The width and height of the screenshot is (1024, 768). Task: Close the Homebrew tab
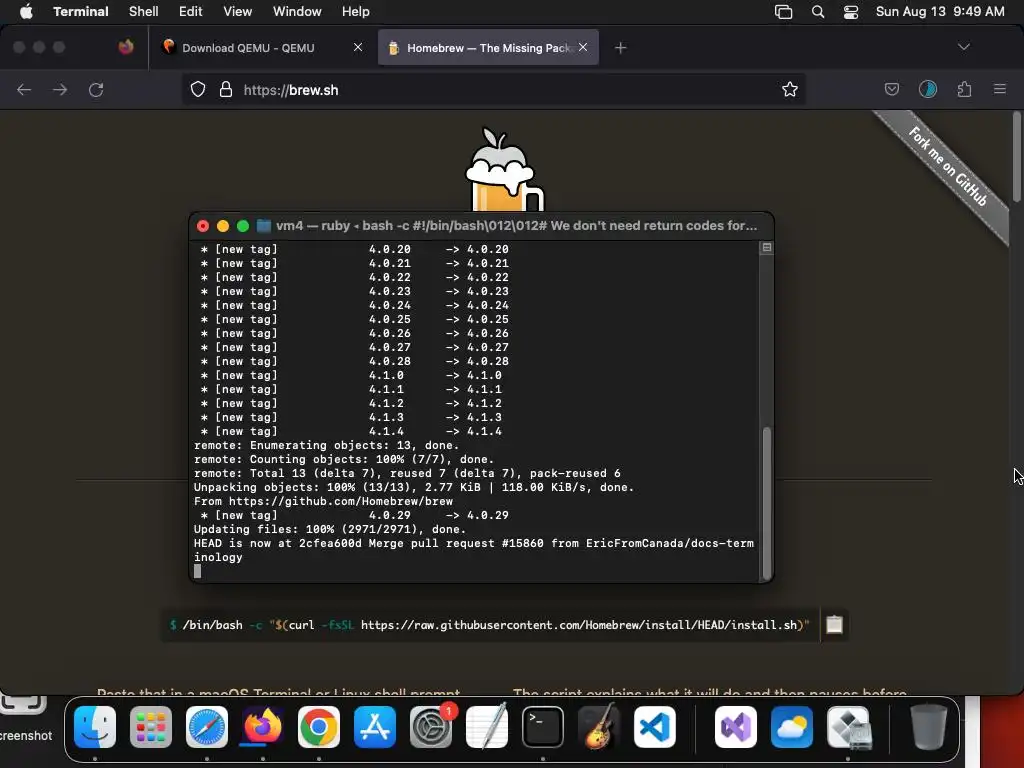[x=583, y=47]
